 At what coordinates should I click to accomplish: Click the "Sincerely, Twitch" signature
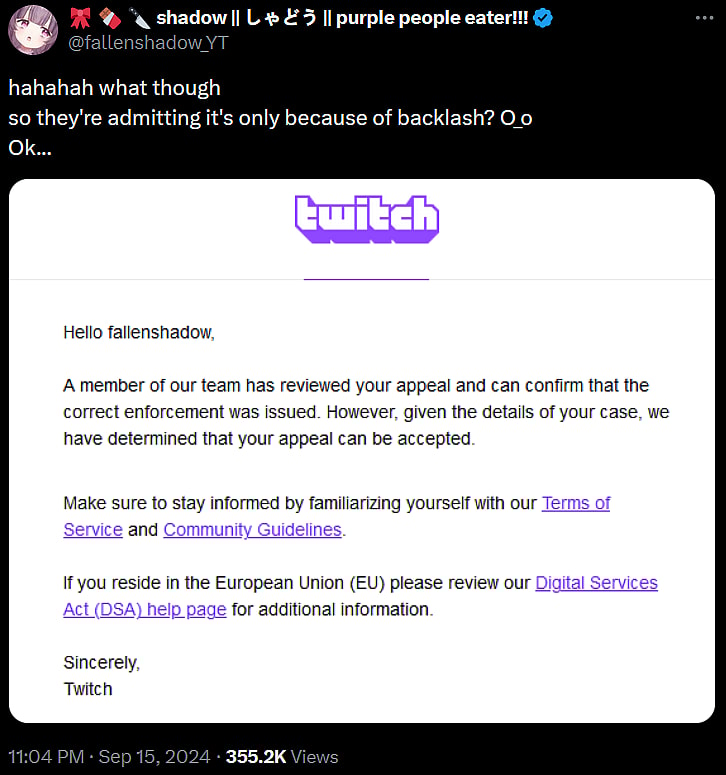(101, 675)
